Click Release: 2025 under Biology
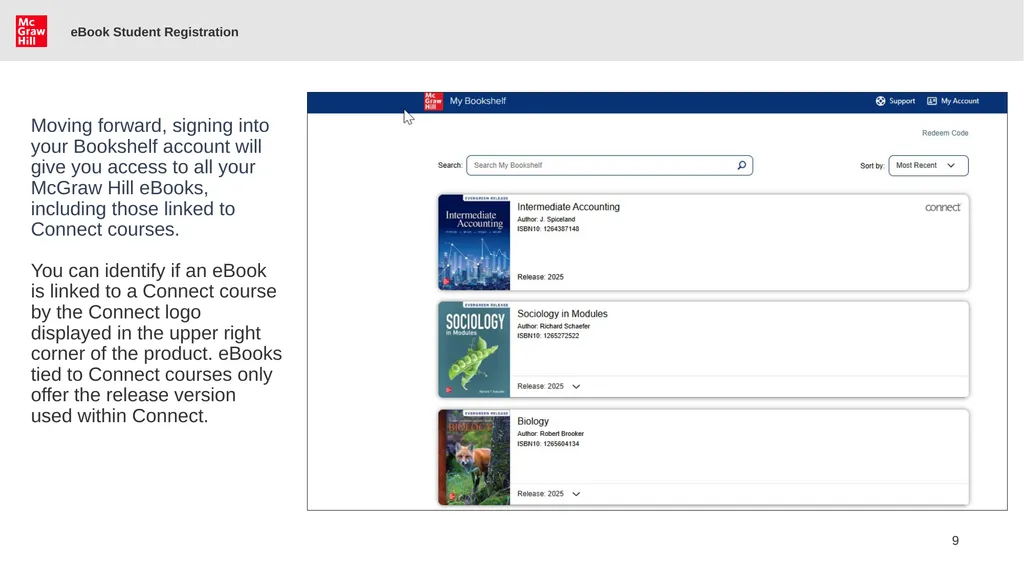 pyautogui.click(x=540, y=494)
